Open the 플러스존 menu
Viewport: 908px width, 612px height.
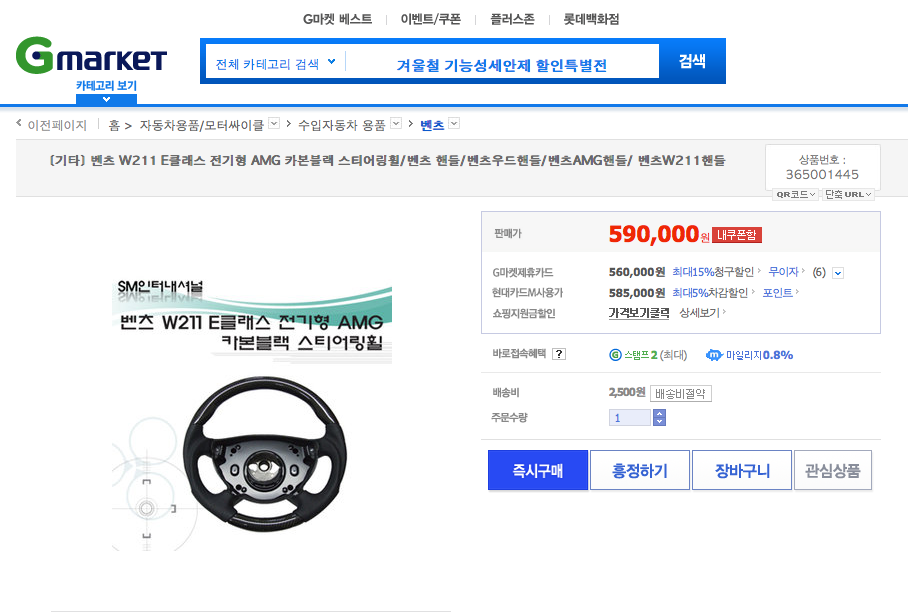pos(512,19)
